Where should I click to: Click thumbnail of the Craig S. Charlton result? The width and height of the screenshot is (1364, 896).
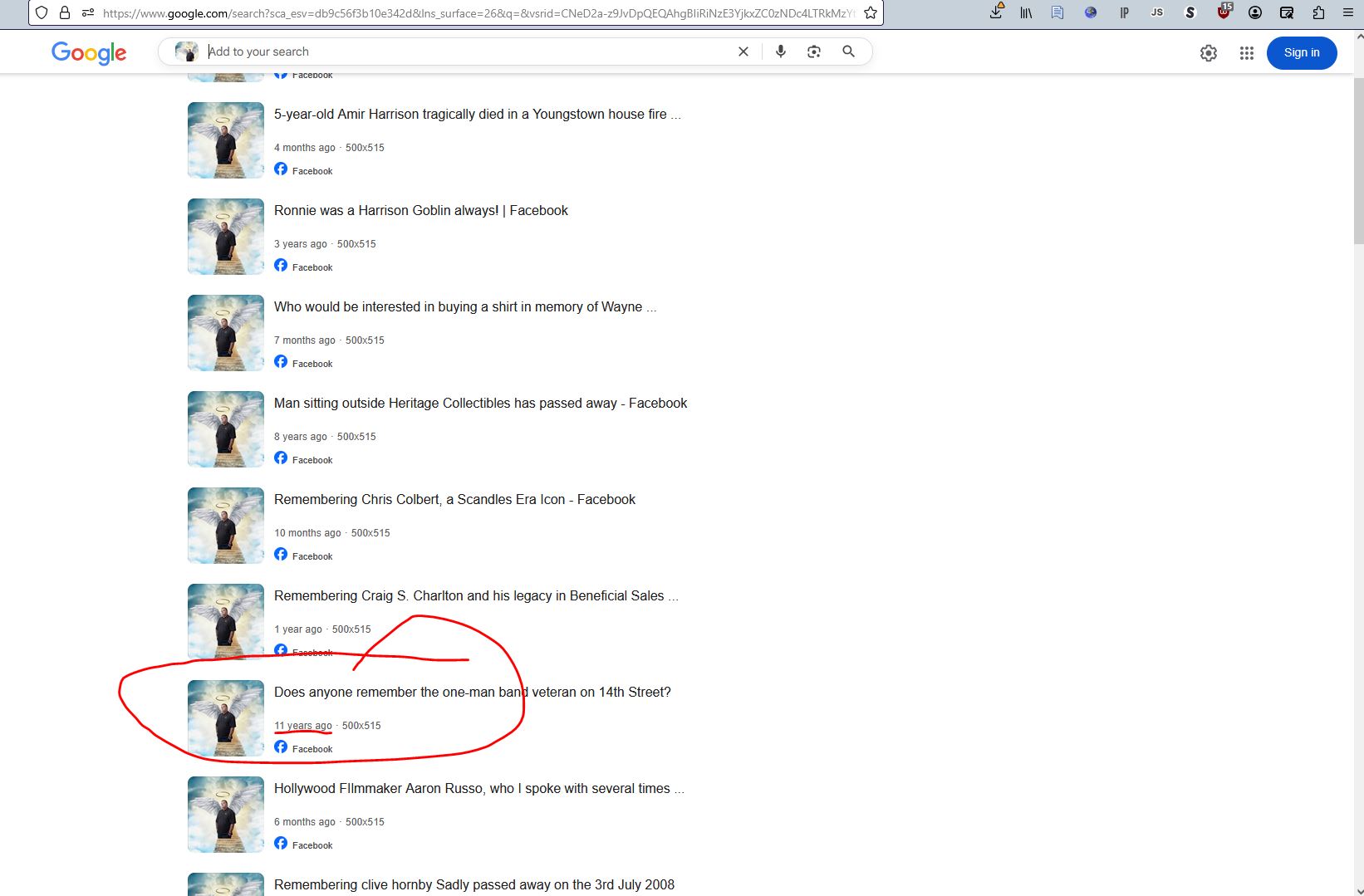[x=226, y=622]
